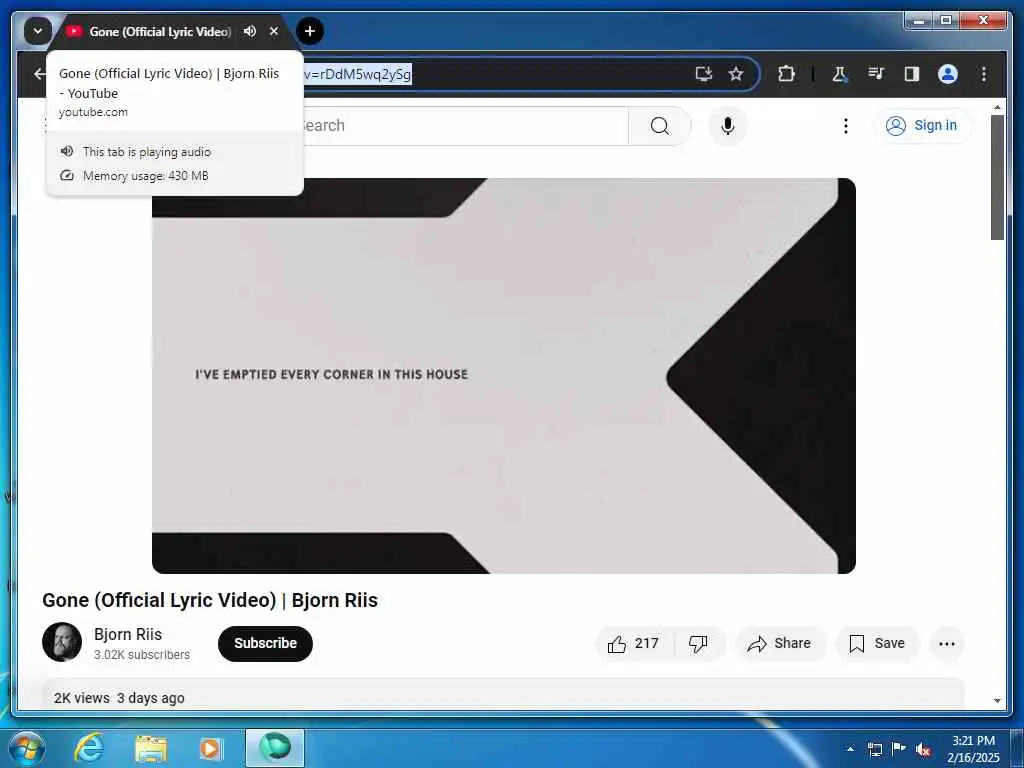Open the Chrome Labs flask icon
The width and height of the screenshot is (1024, 768).
tap(840, 74)
